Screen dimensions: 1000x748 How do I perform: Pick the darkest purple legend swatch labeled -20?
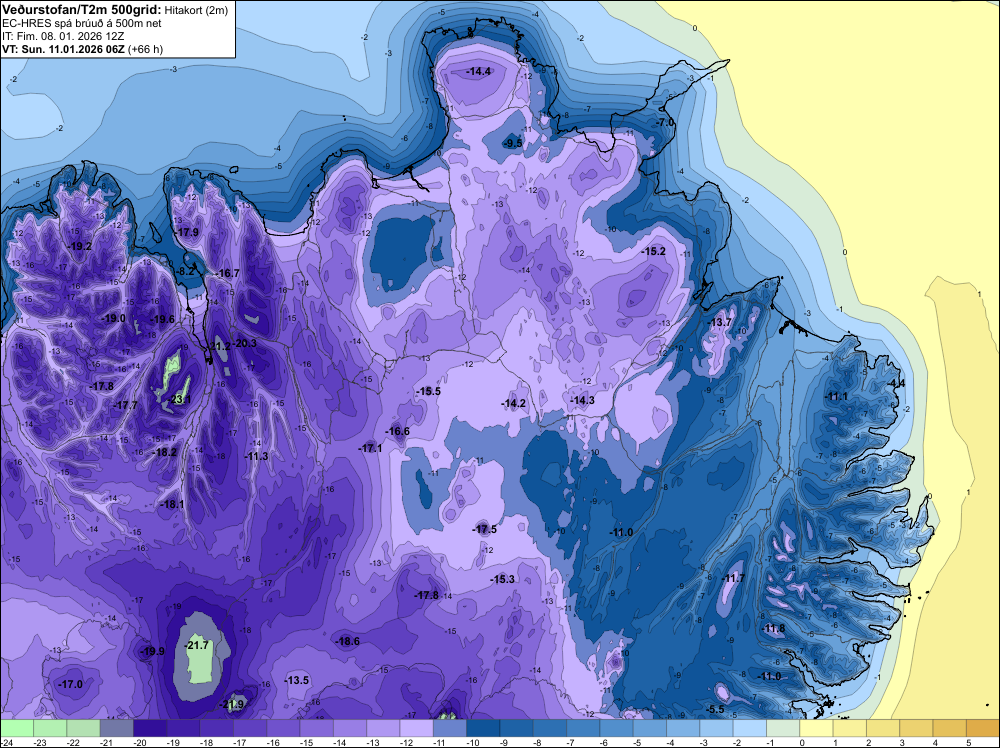(151, 728)
